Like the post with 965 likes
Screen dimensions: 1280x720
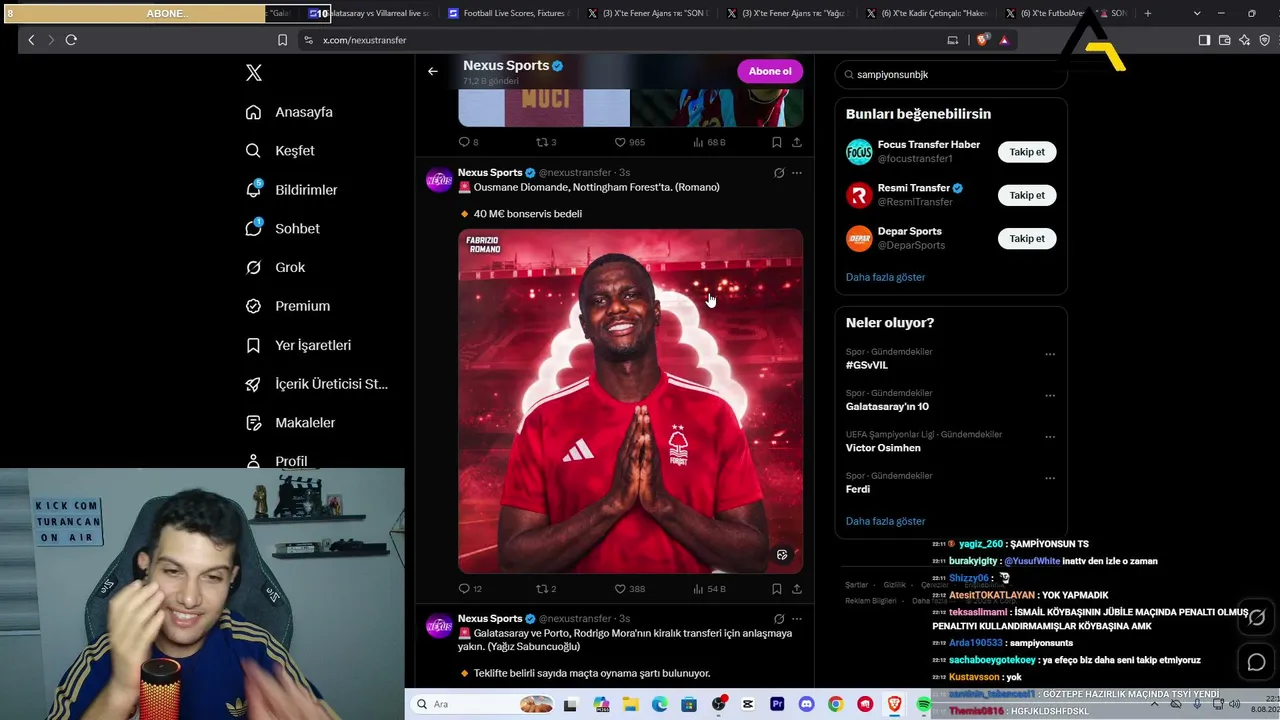click(x=630, y=142)
